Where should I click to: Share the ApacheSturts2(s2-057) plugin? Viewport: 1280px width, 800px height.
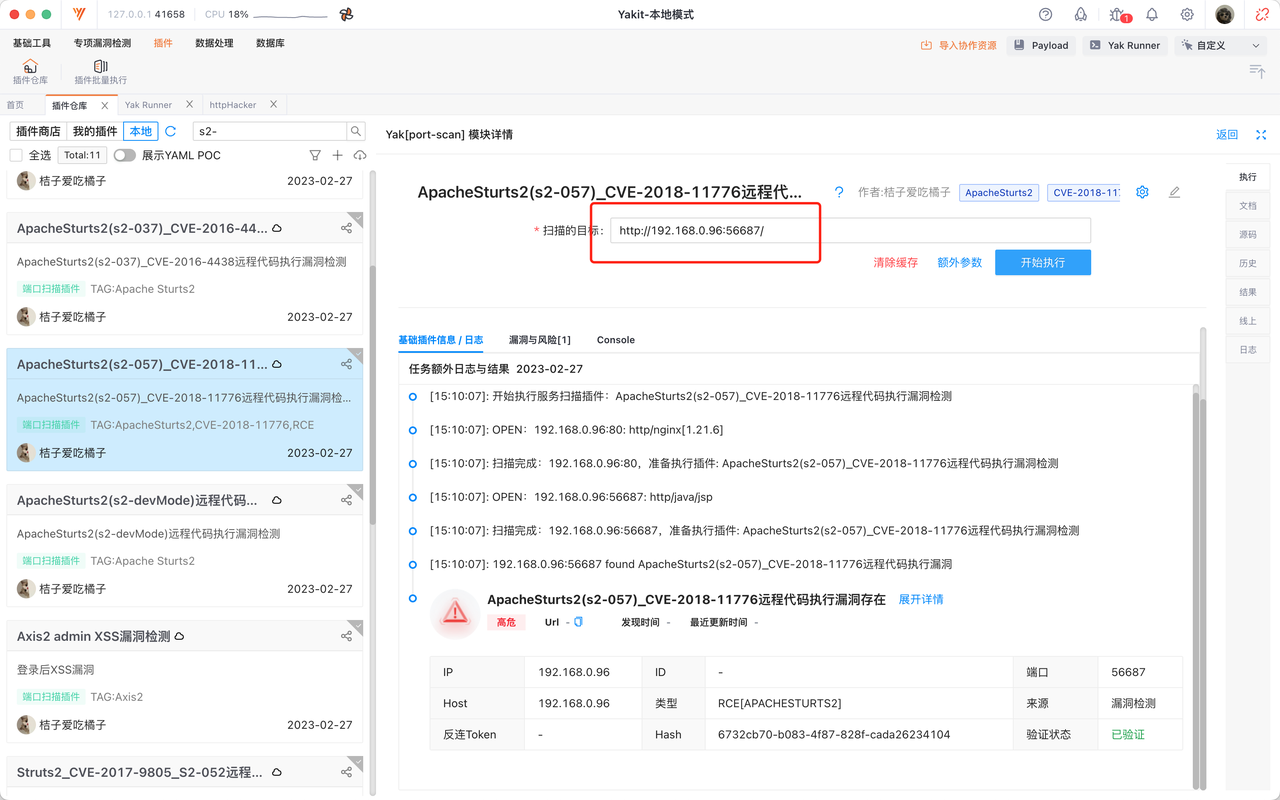(x=346, y=364)
